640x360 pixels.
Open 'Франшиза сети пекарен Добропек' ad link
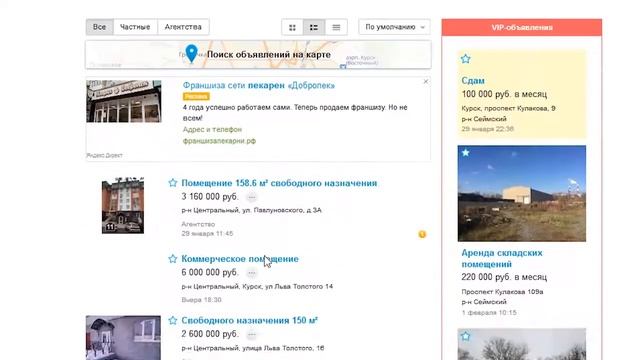[259, 85]
